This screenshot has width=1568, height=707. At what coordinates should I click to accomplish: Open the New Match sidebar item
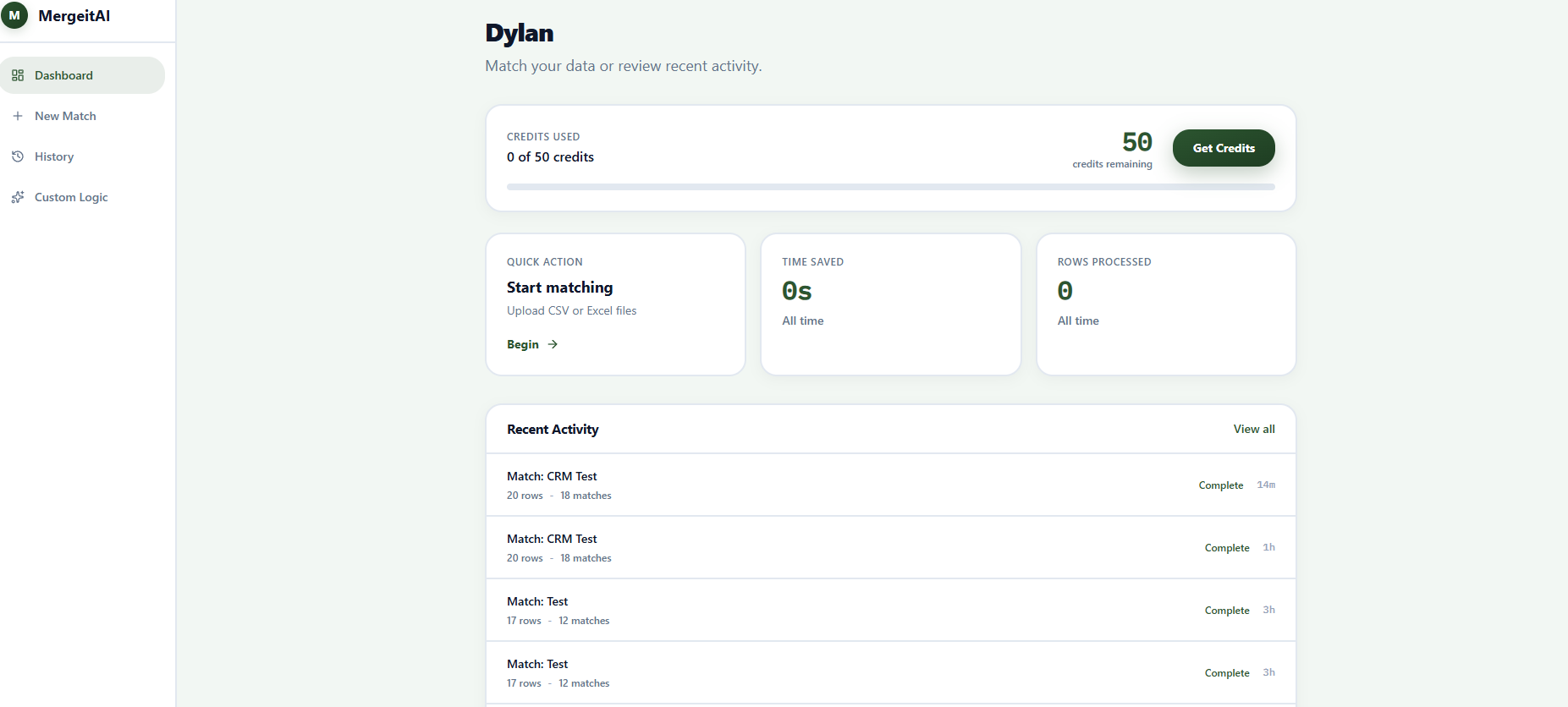[x=82, y=116]
